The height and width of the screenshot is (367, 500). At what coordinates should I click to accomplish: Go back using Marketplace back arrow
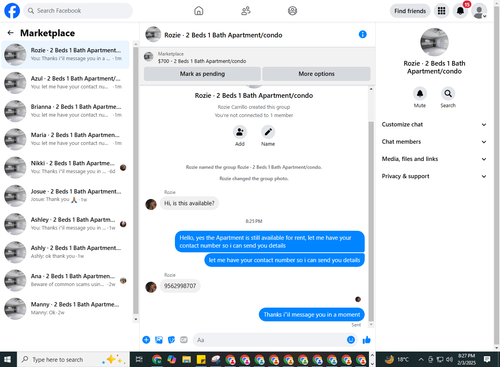coord(11,33)
